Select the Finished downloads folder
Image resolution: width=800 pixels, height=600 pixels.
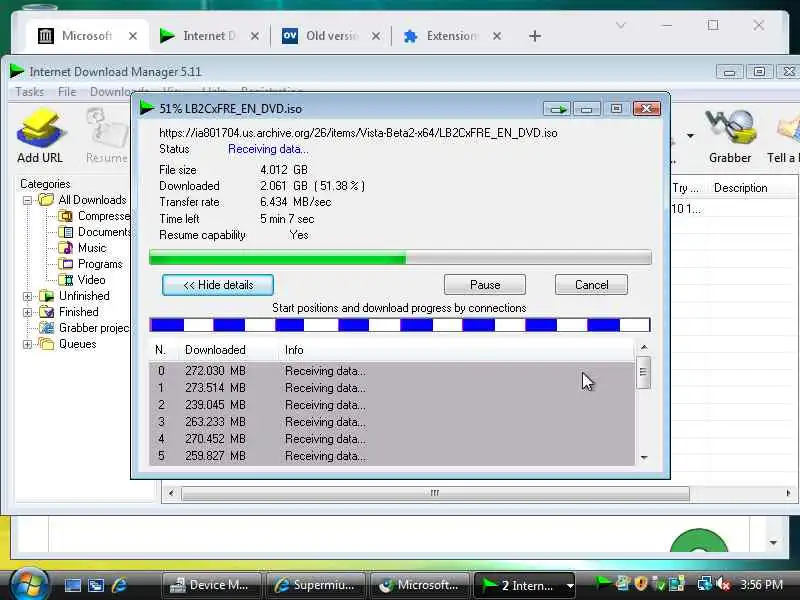(x=69, y=312)
